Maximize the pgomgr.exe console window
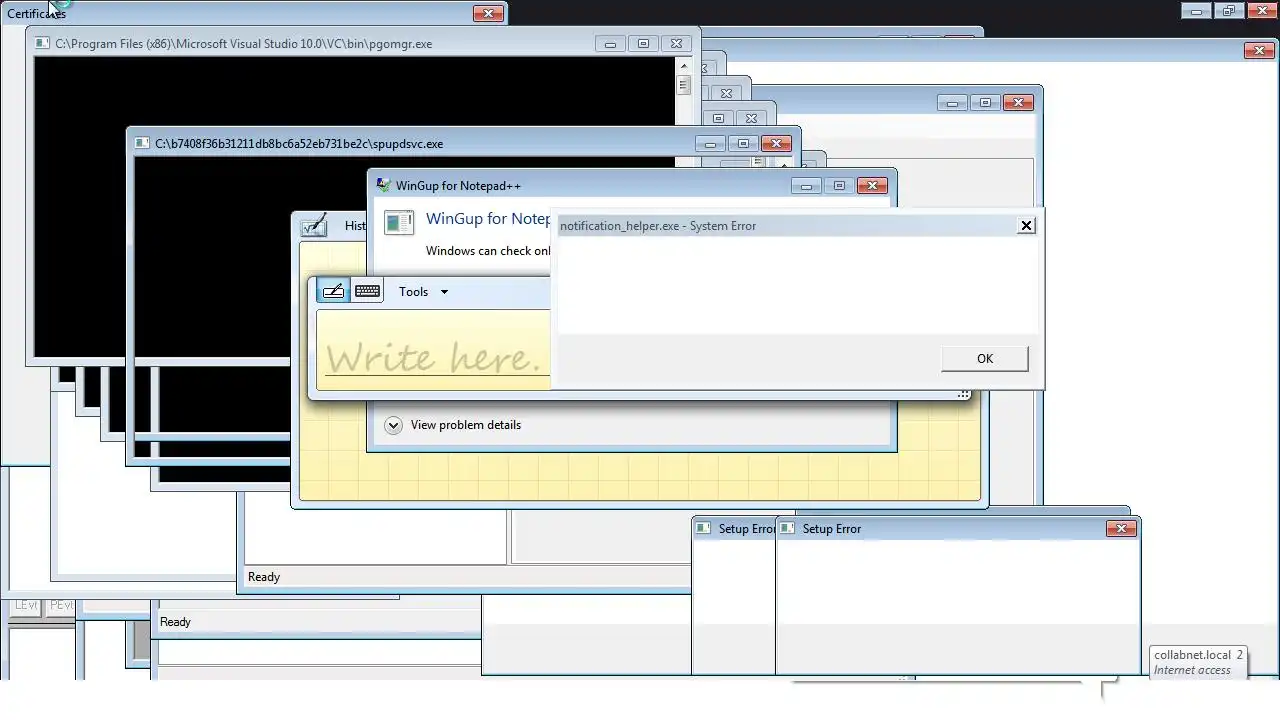The width and height of the screenshot is (1280, 720). pyautogui.click(x=643, y=44)
